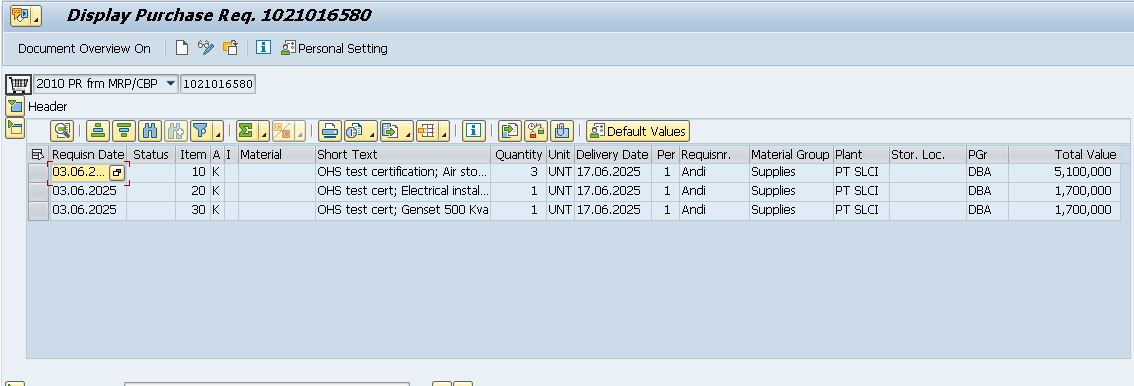Click the Views icon in grid toolbar
This screenshot has height=386, width=1134.
355,131
